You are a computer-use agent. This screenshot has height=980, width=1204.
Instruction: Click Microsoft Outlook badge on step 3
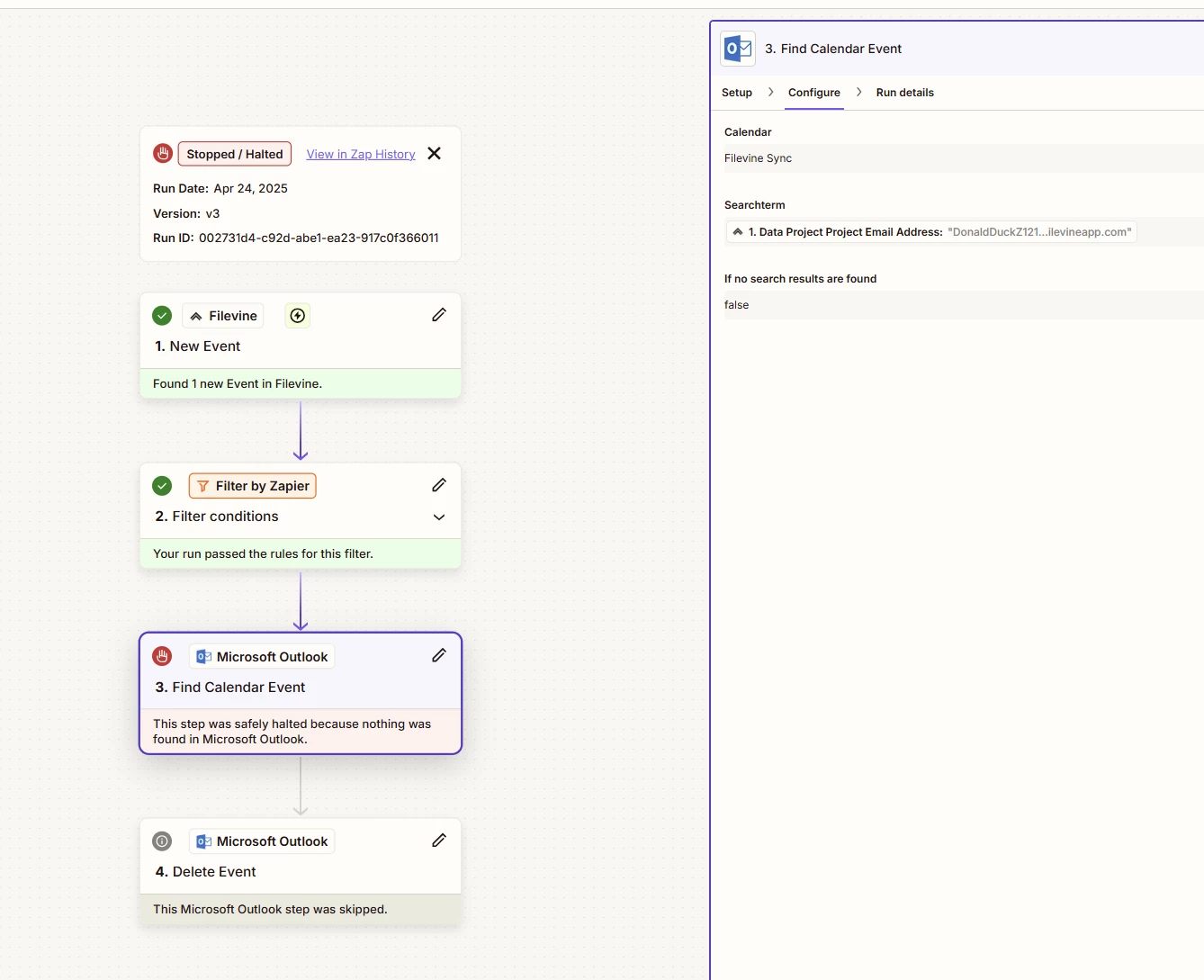pos(262,657)
